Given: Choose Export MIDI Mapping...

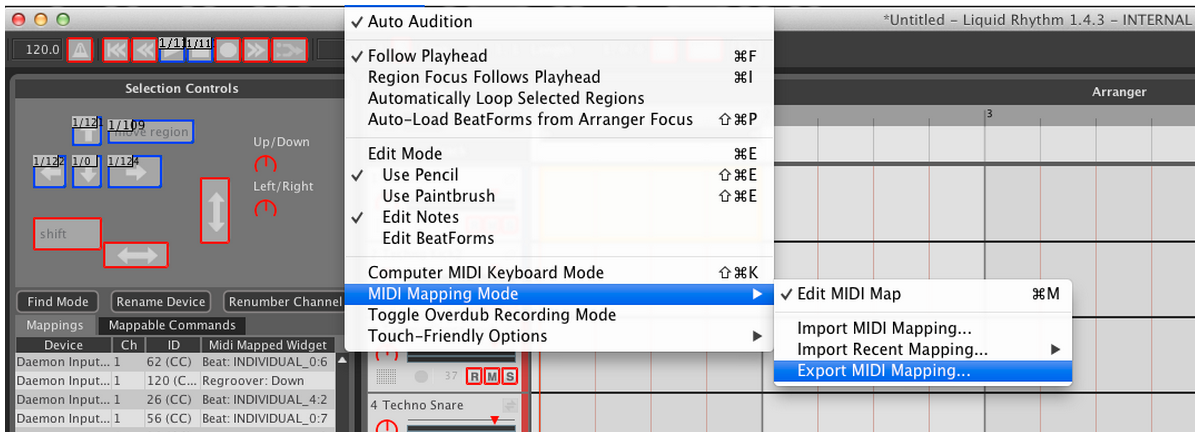Looking at the screenshot, I should (x=923, y=371).
